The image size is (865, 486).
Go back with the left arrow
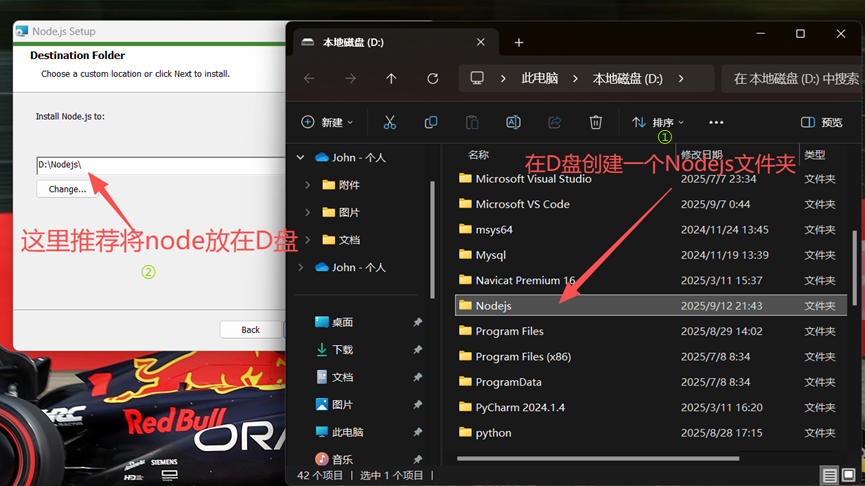309,78
